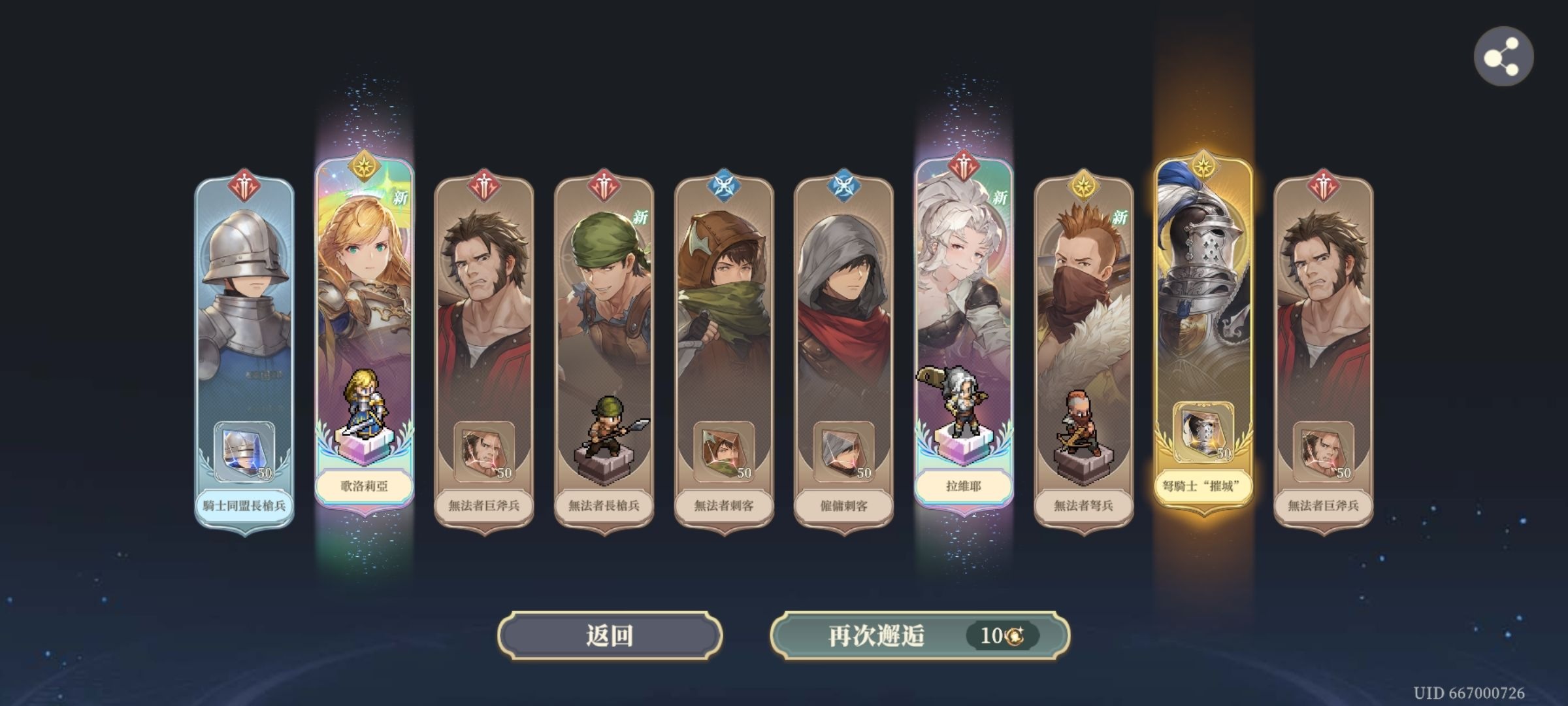Click the 返回 button
This screenshot has height=706, width=1568.
[x=610, y=635]
